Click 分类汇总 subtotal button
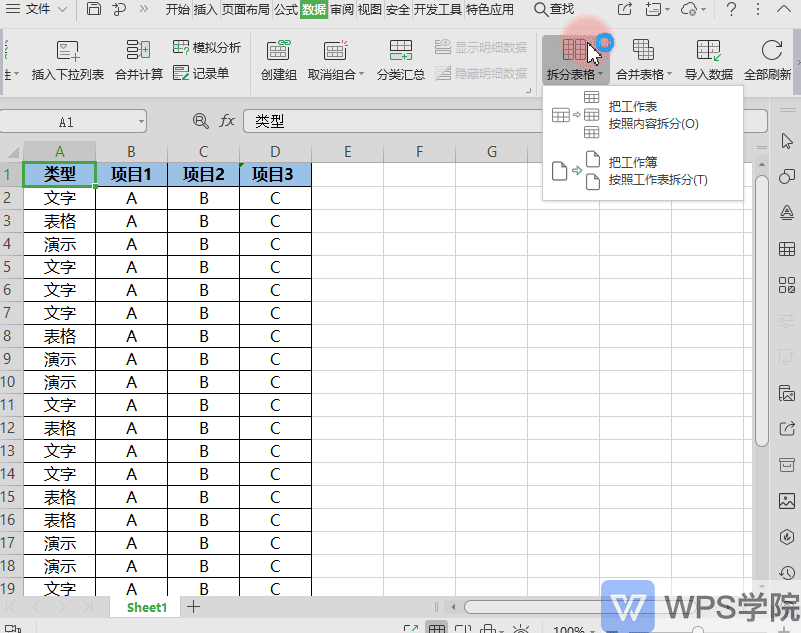The image size is (801, 633). [400, 60]
